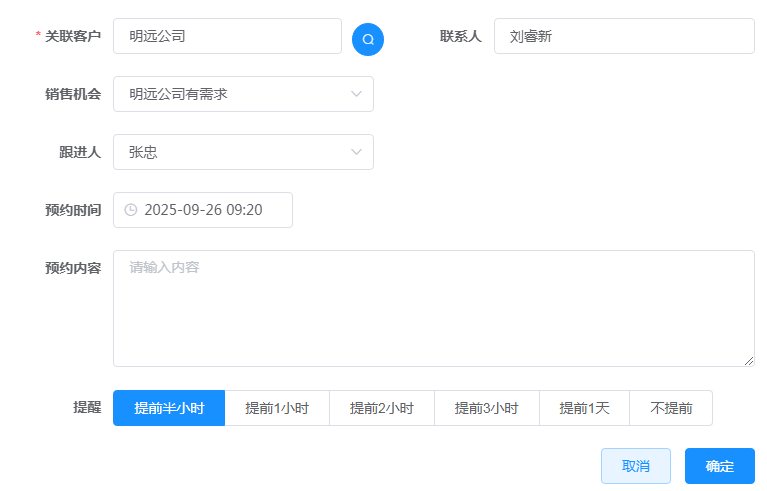
Task: Choose the 提前2小时 reminder option
Action: click(x=381, y=408)
